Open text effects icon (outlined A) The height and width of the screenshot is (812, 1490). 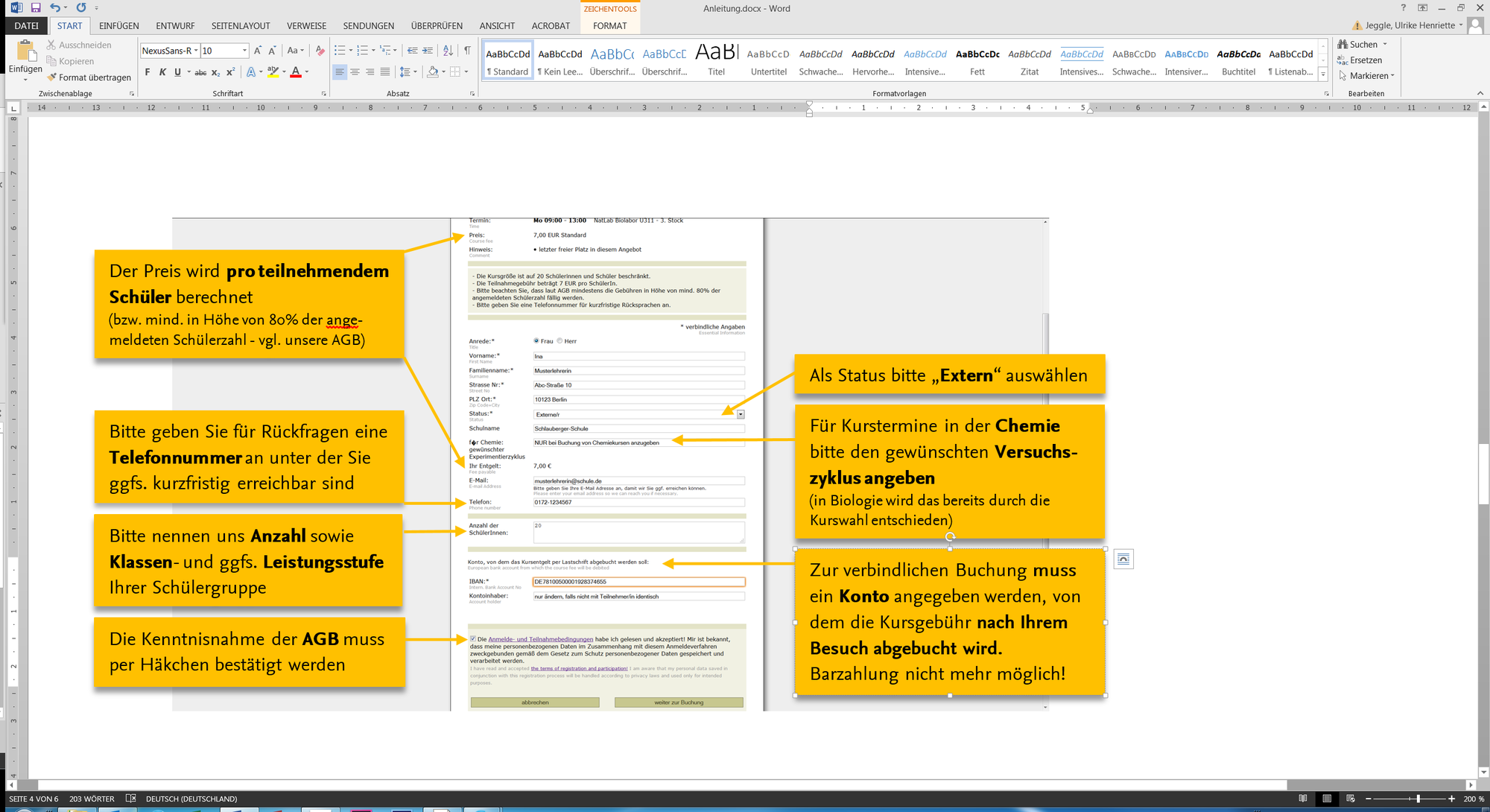click(251, 72)
